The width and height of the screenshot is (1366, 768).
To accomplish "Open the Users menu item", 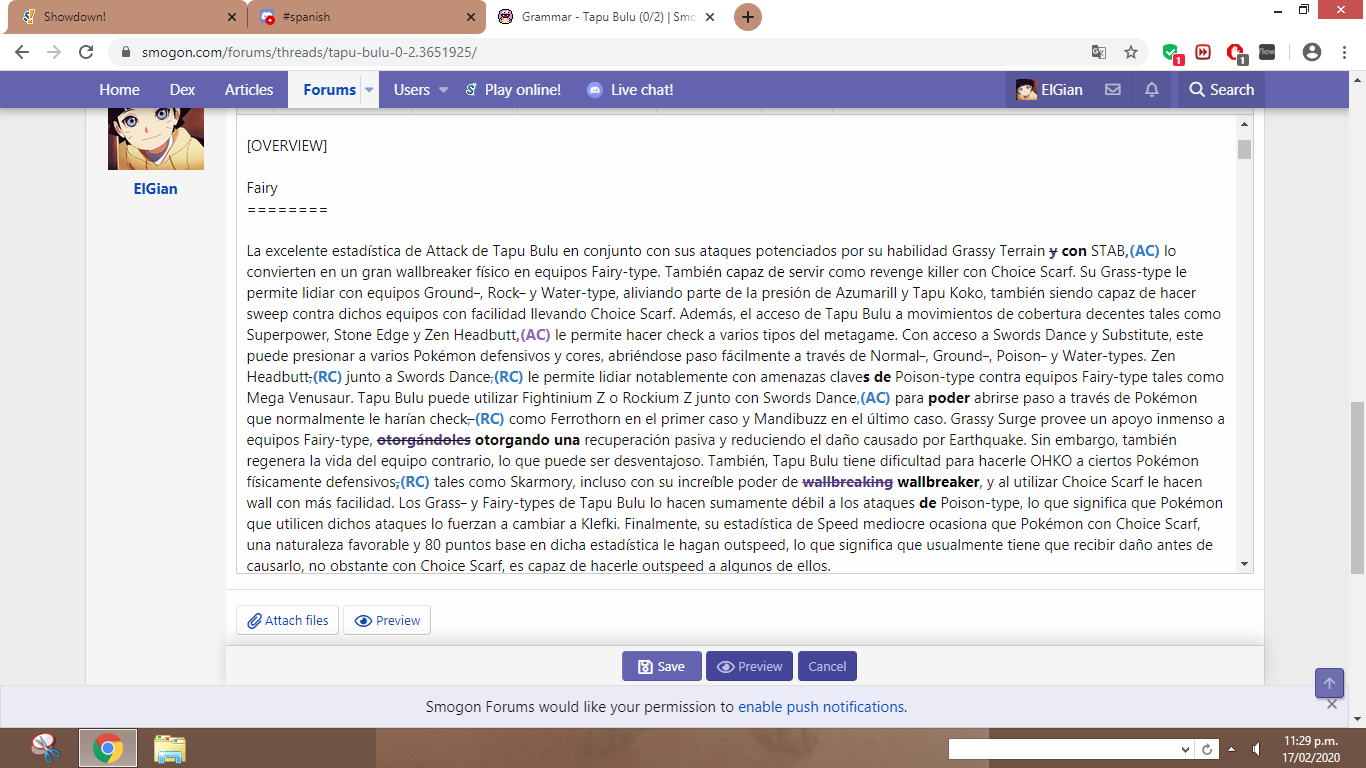I will (x=412, y=90).
